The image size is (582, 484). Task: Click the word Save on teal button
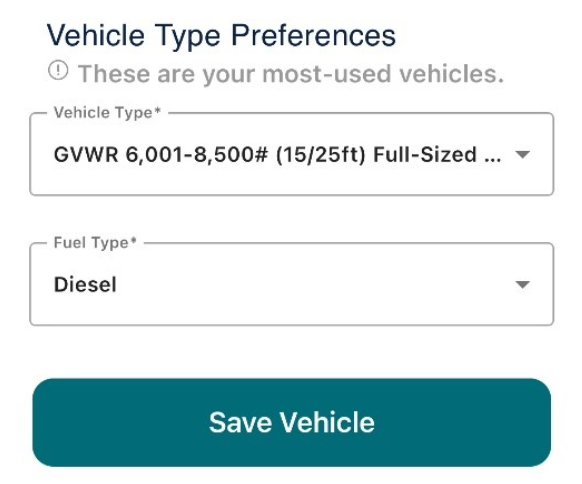[241, 422]
